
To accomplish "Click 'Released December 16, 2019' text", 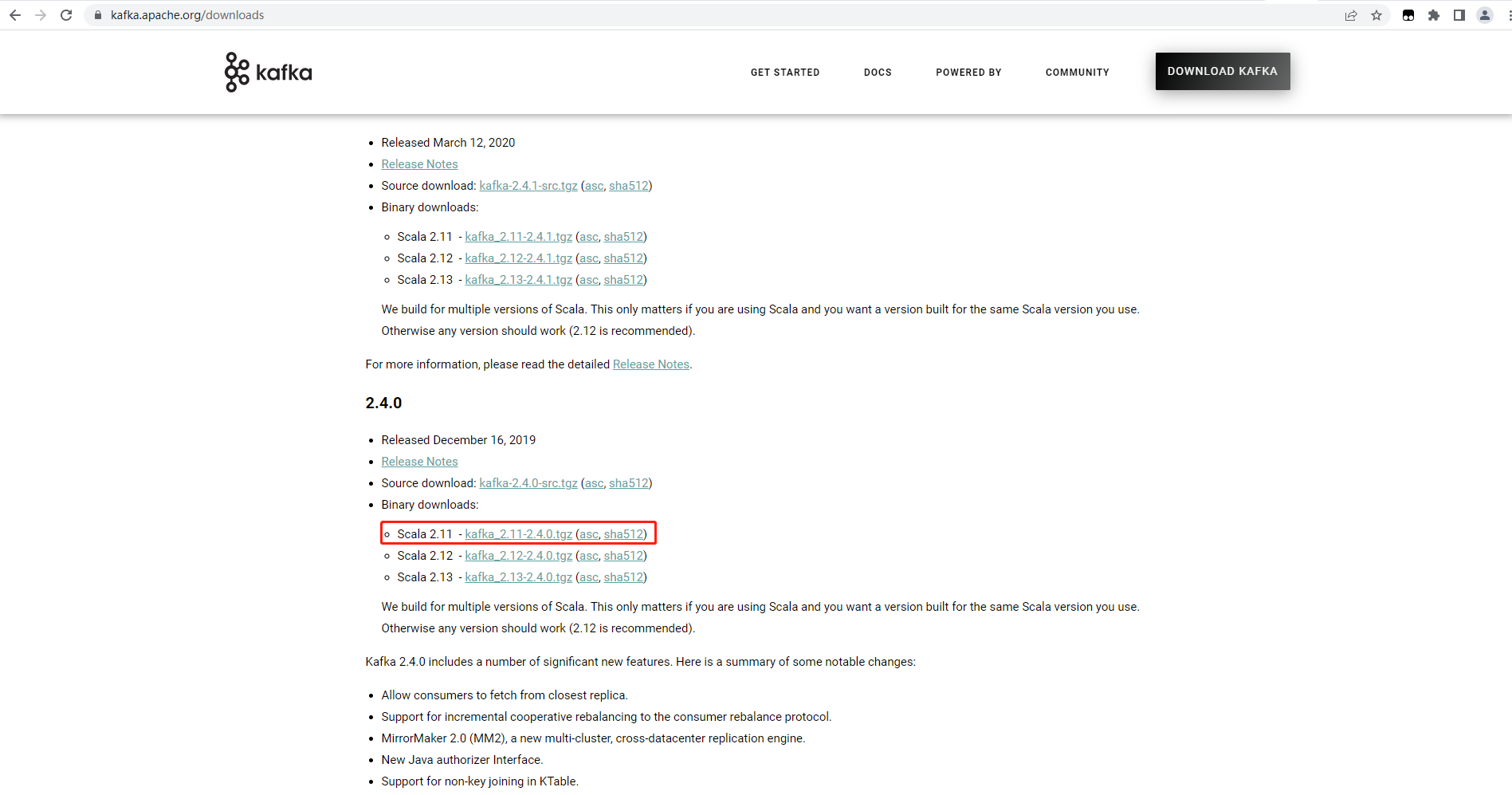I will [458, 440].
